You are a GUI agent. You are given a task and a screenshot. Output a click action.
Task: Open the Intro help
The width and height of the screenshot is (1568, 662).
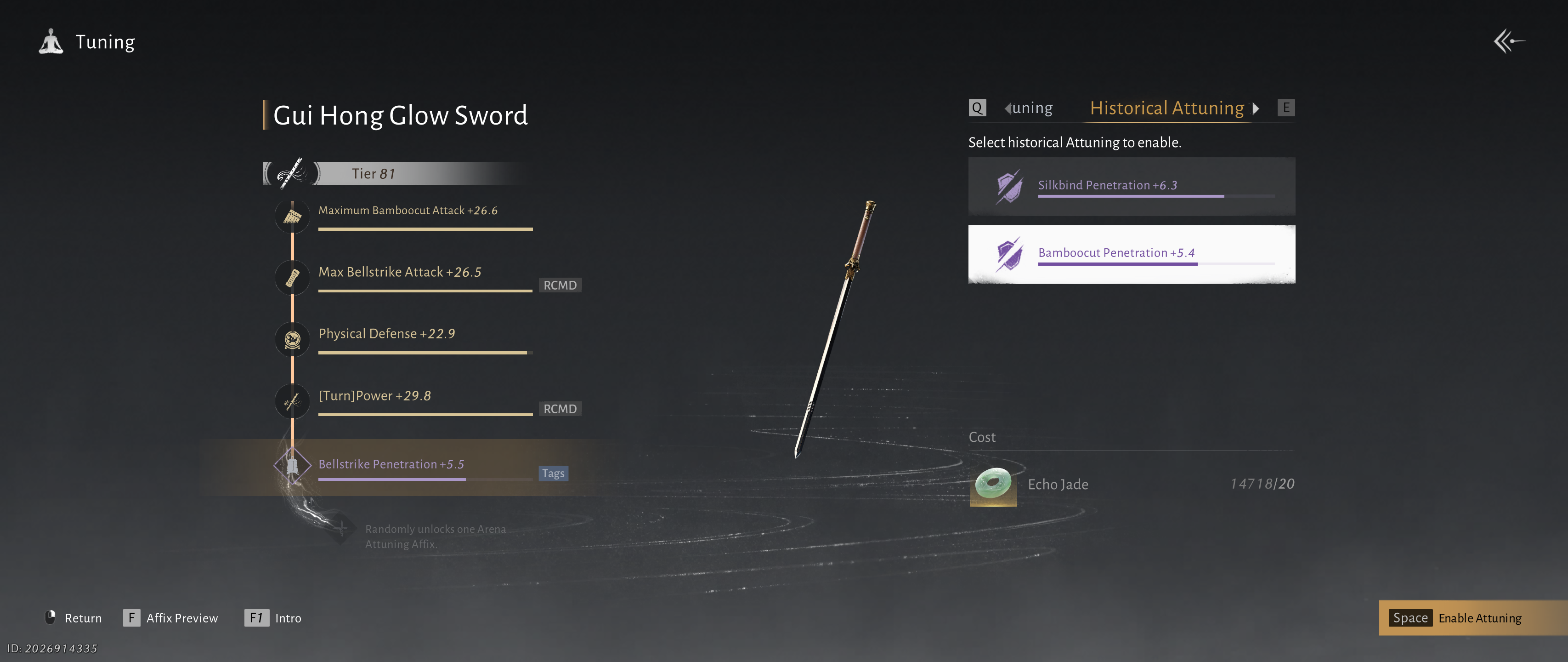tap(273, 617)
